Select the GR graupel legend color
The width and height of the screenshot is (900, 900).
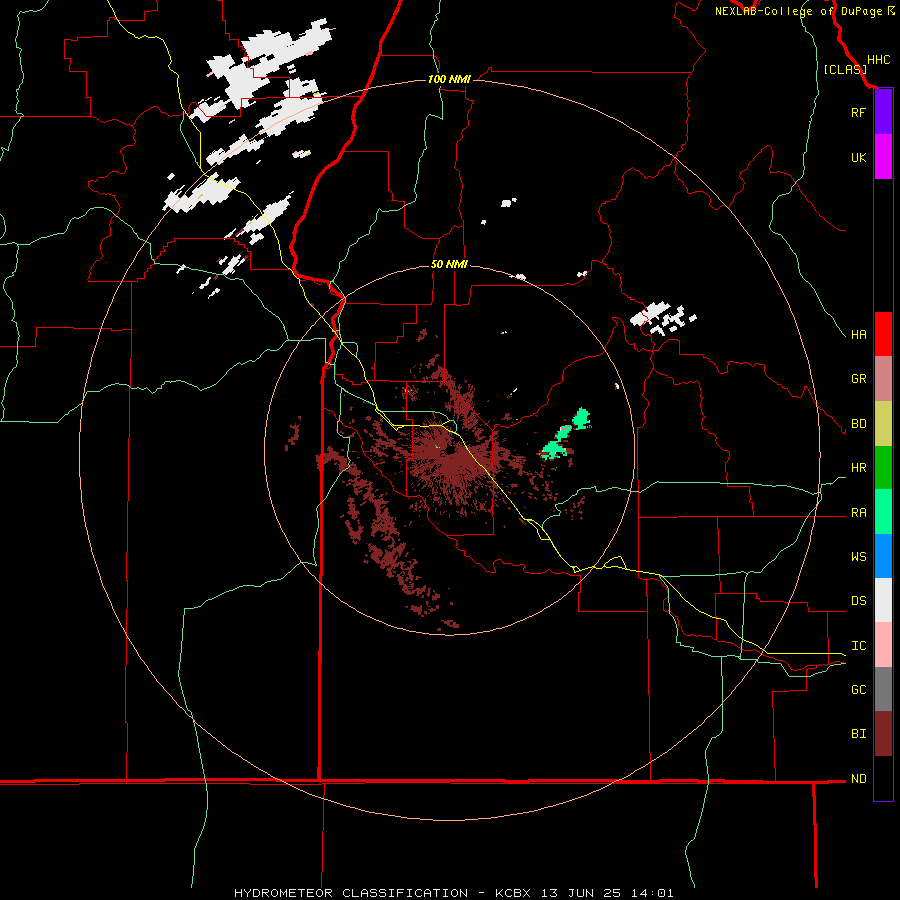(x=883, y=379)
